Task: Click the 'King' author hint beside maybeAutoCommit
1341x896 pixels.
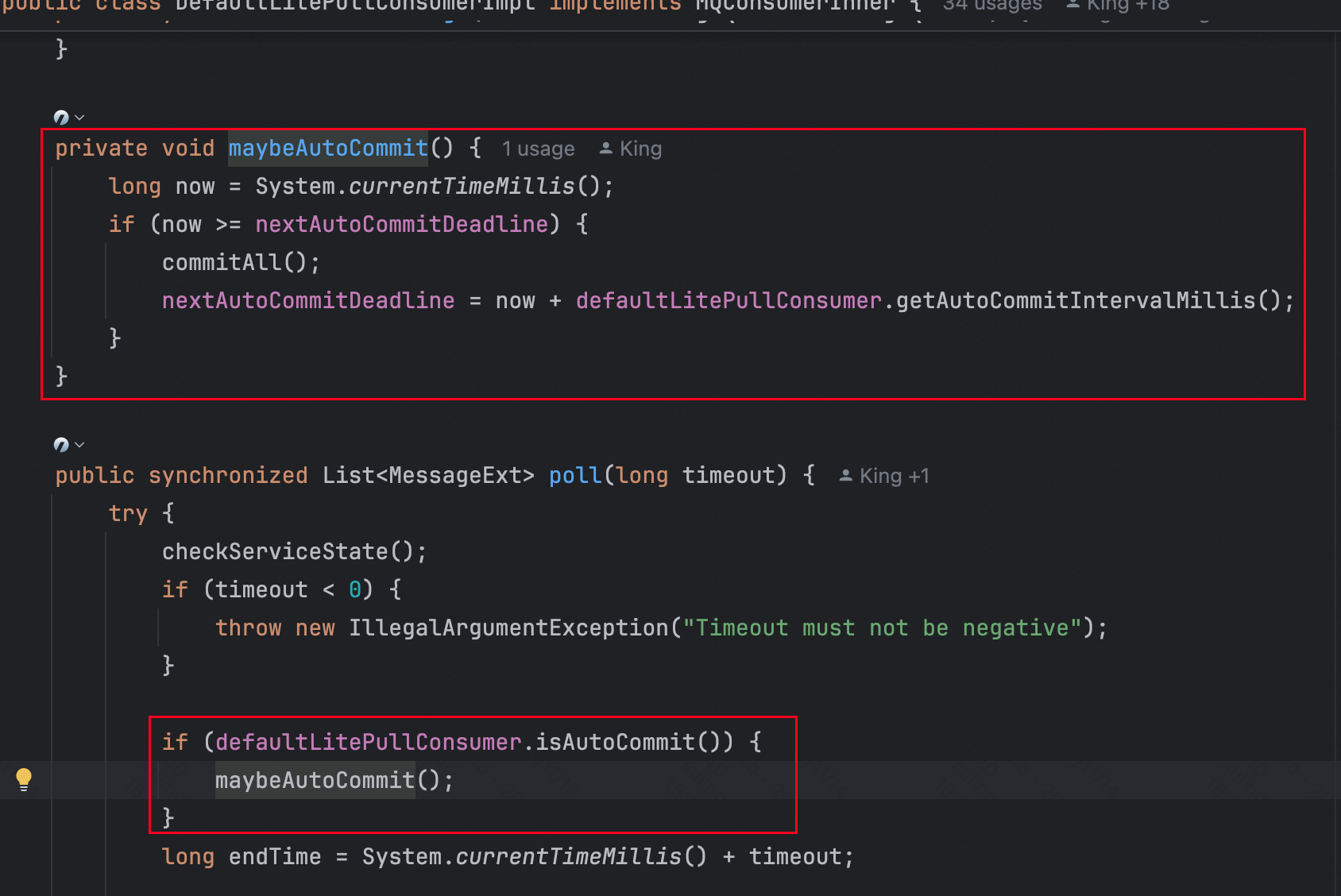Action: [631, 149]
